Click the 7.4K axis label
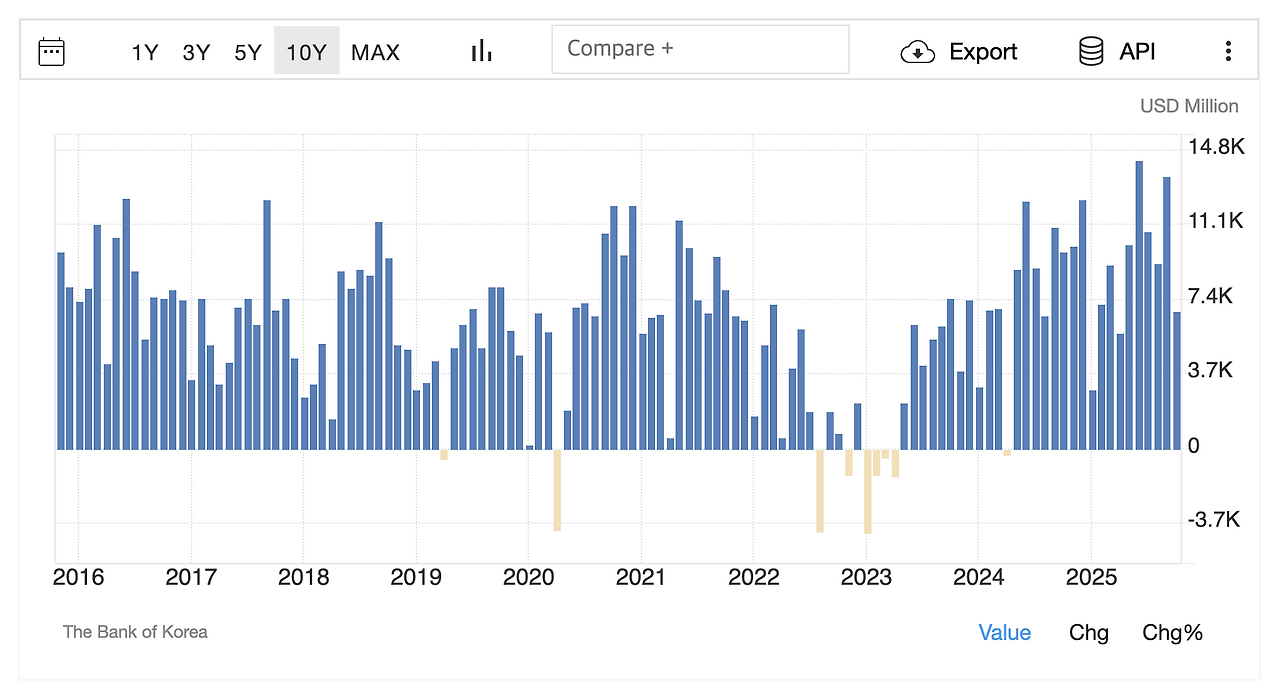 click(x=1211, y=296)
